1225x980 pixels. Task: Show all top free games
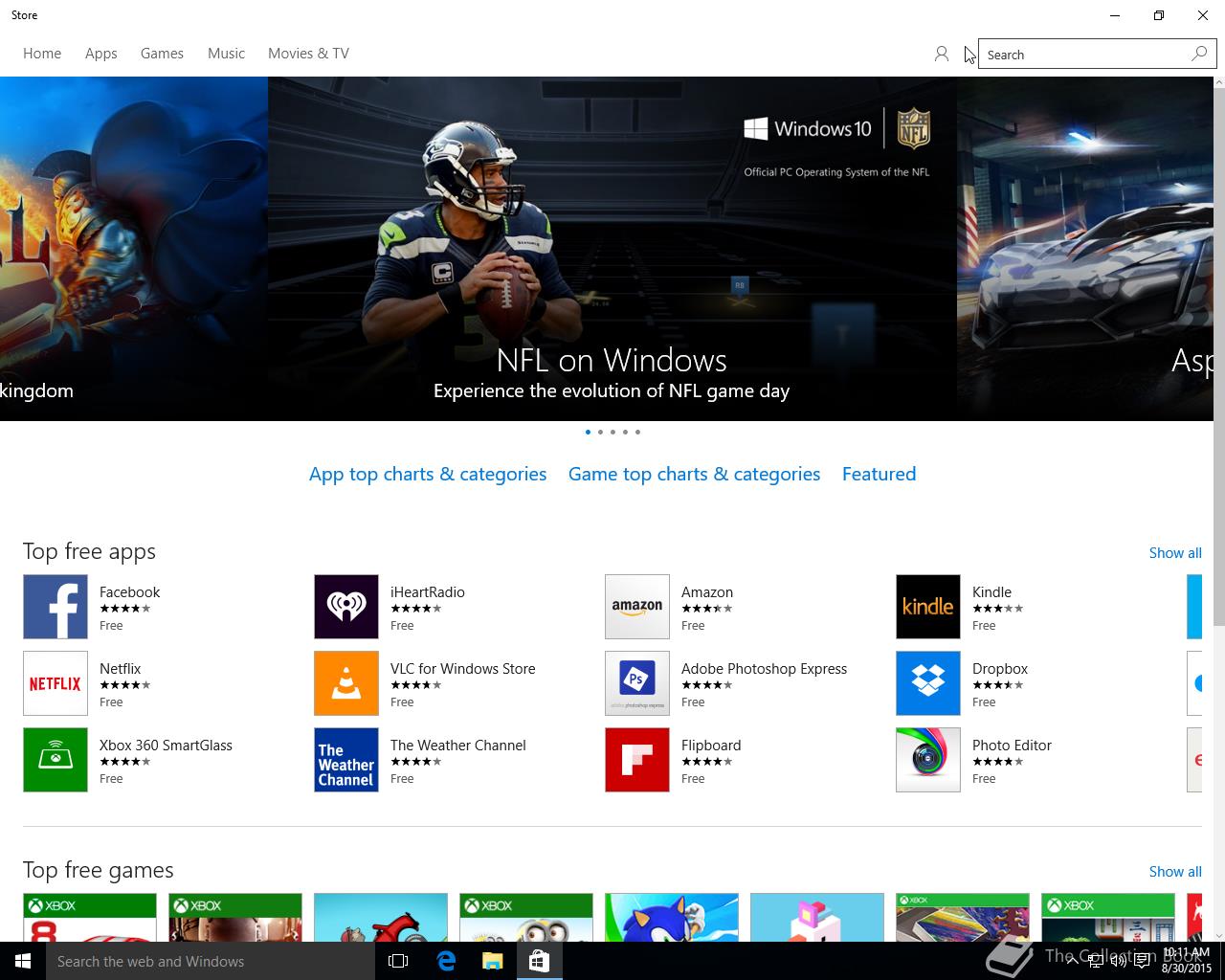pyautogui.click(x=1175, y=872)
